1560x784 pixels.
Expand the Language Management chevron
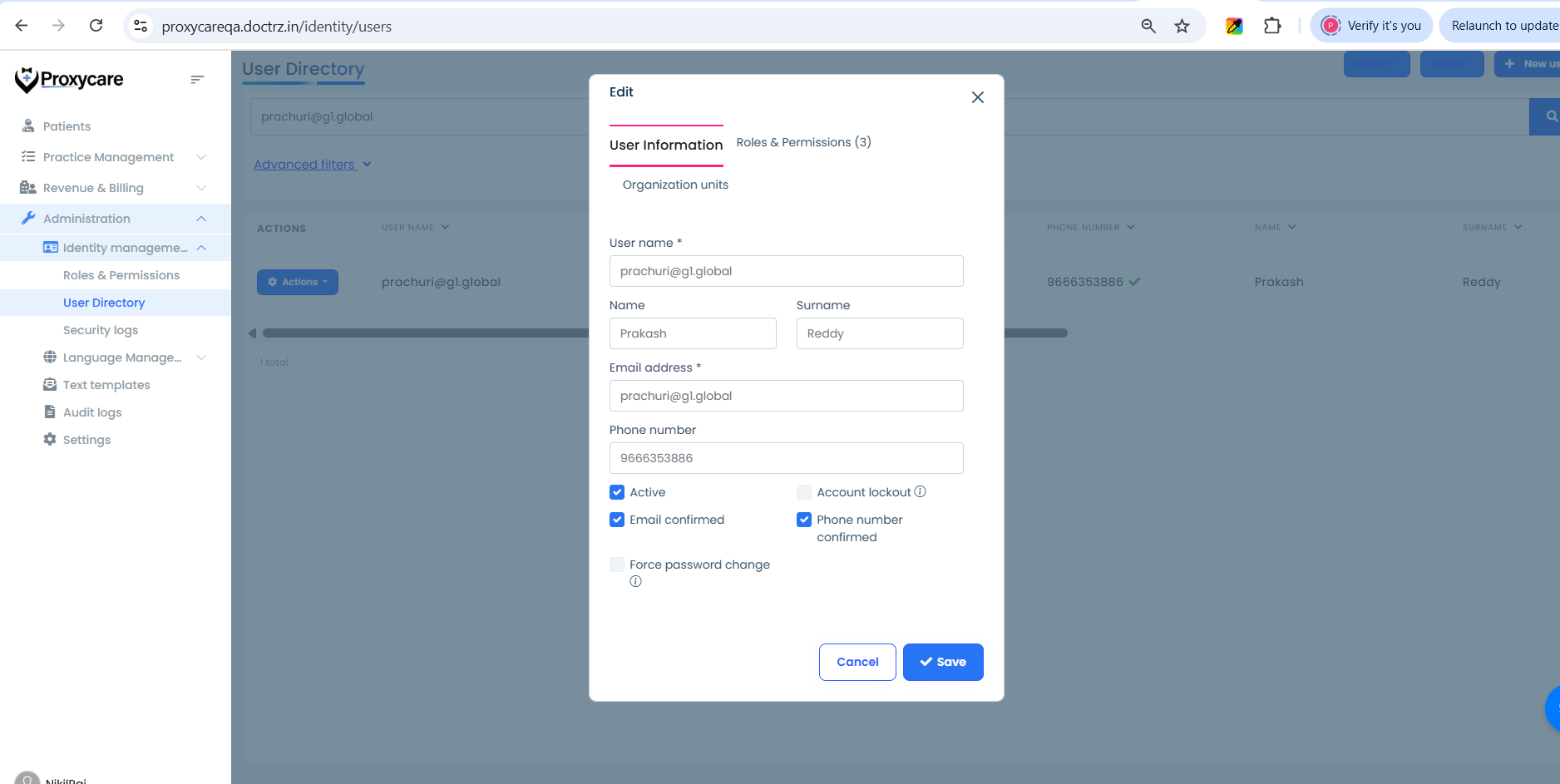click(x=201, y=357)
